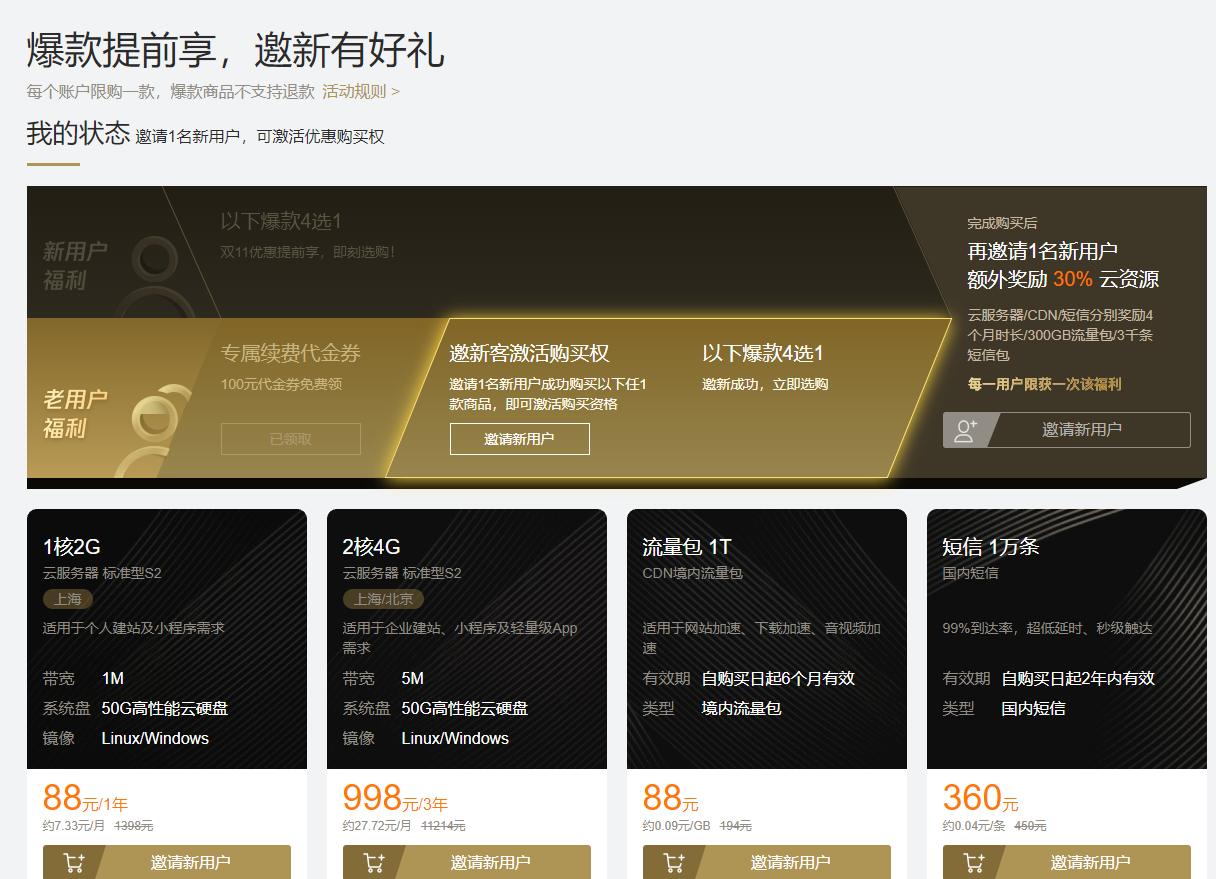Click the 已领取 claimed voucher button

tap(290, 438)
